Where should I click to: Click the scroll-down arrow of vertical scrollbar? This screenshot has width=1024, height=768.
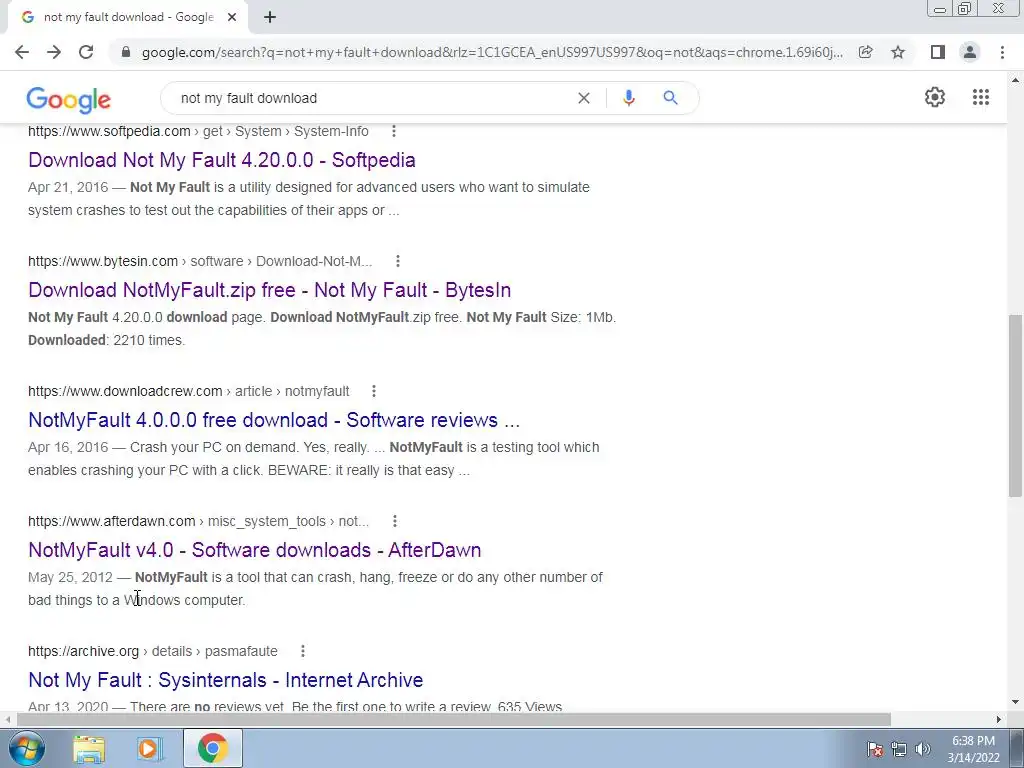pyautogui.click(x=1015, y=703)
